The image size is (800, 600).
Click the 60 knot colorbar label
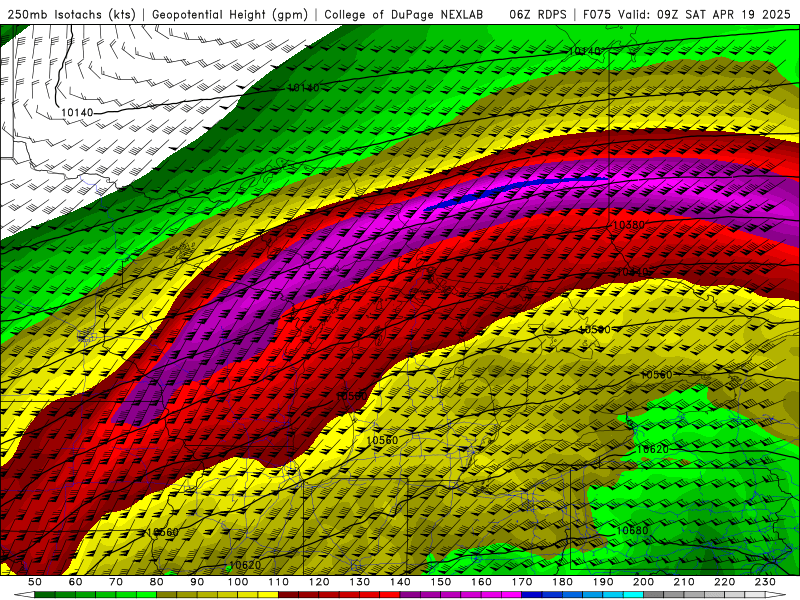pyautogui.click(x=75, y=582)
